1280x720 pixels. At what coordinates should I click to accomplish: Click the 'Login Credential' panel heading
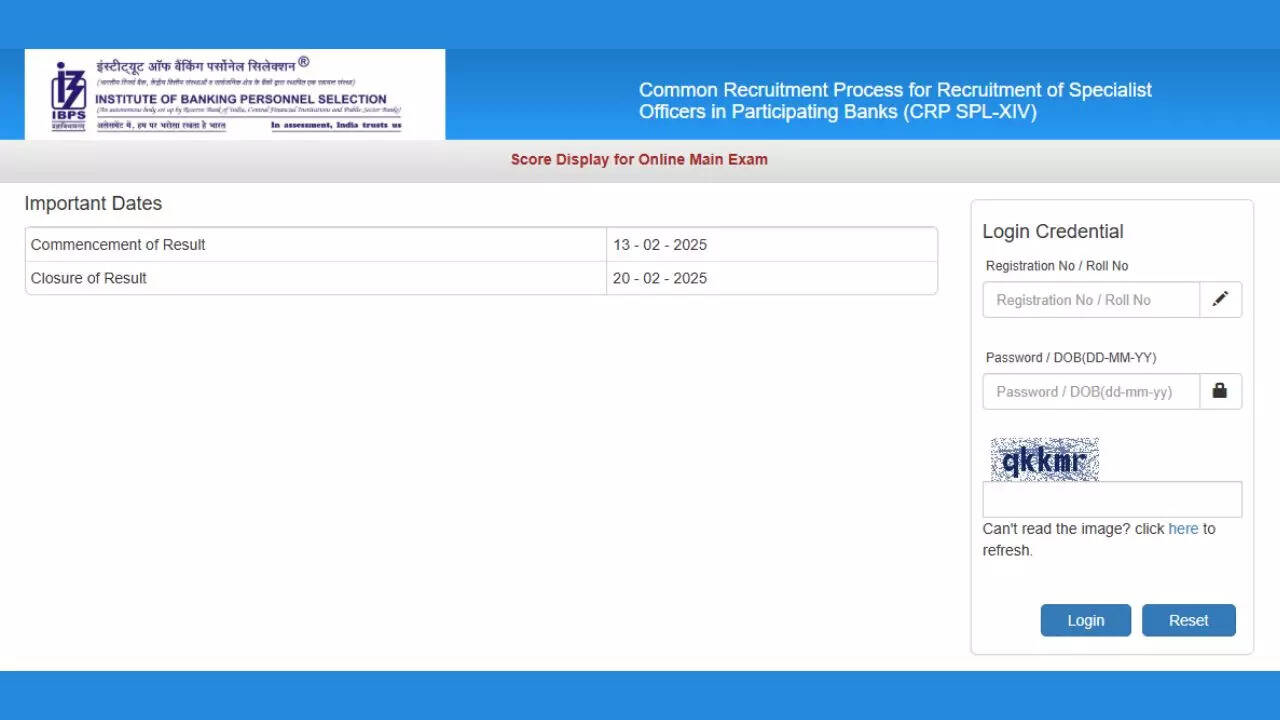[1053, 232]
